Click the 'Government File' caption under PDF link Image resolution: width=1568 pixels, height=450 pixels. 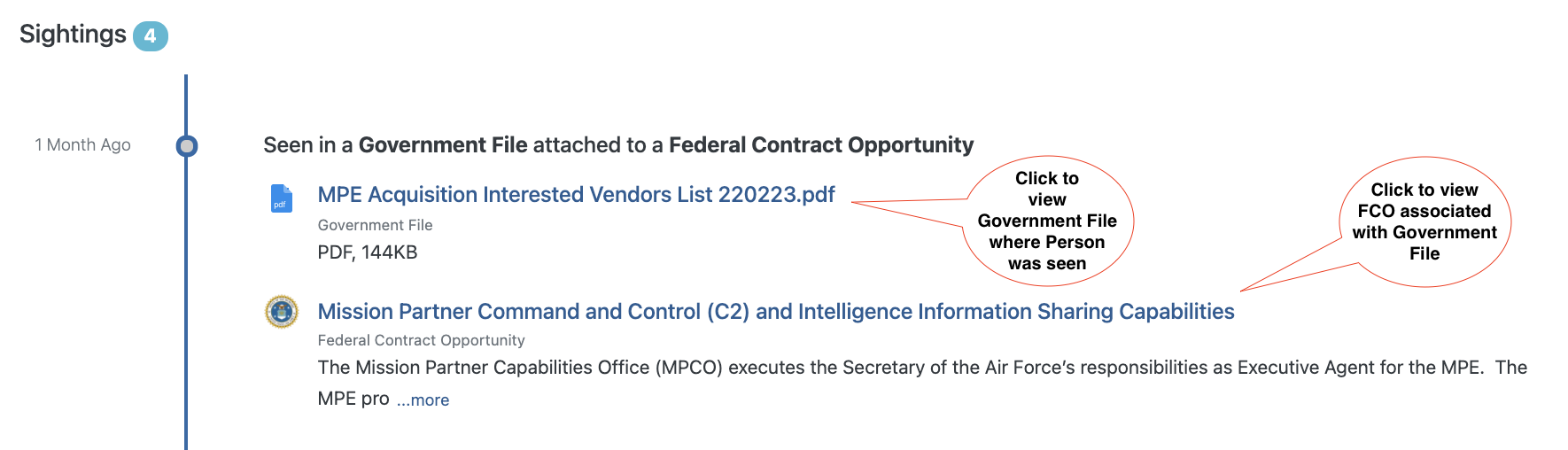375,225
